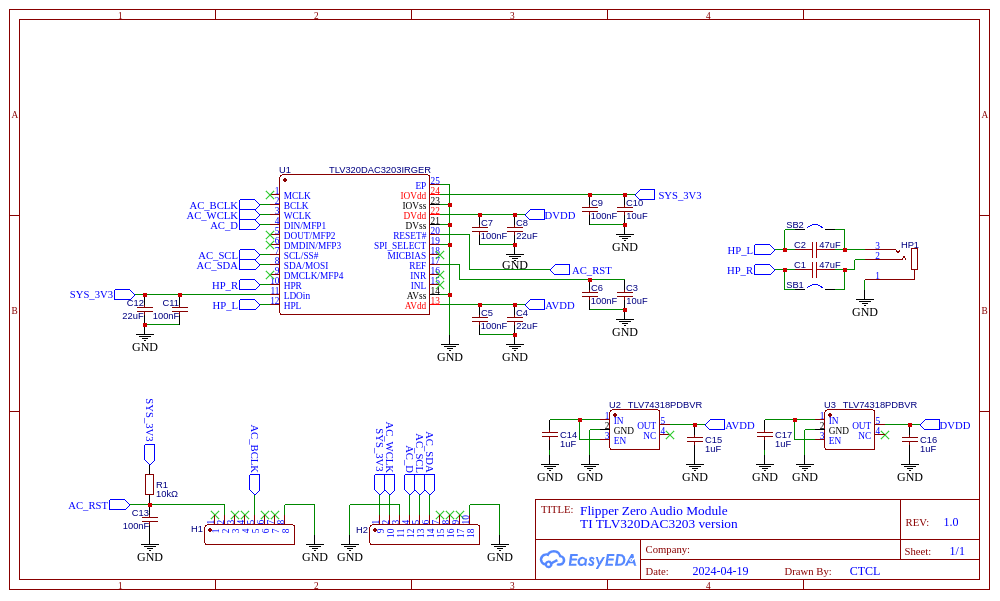The height and width of the screenshot is (601, 1000).
Task: Select capacitor C1 47uF symbol
Action: 814,270
